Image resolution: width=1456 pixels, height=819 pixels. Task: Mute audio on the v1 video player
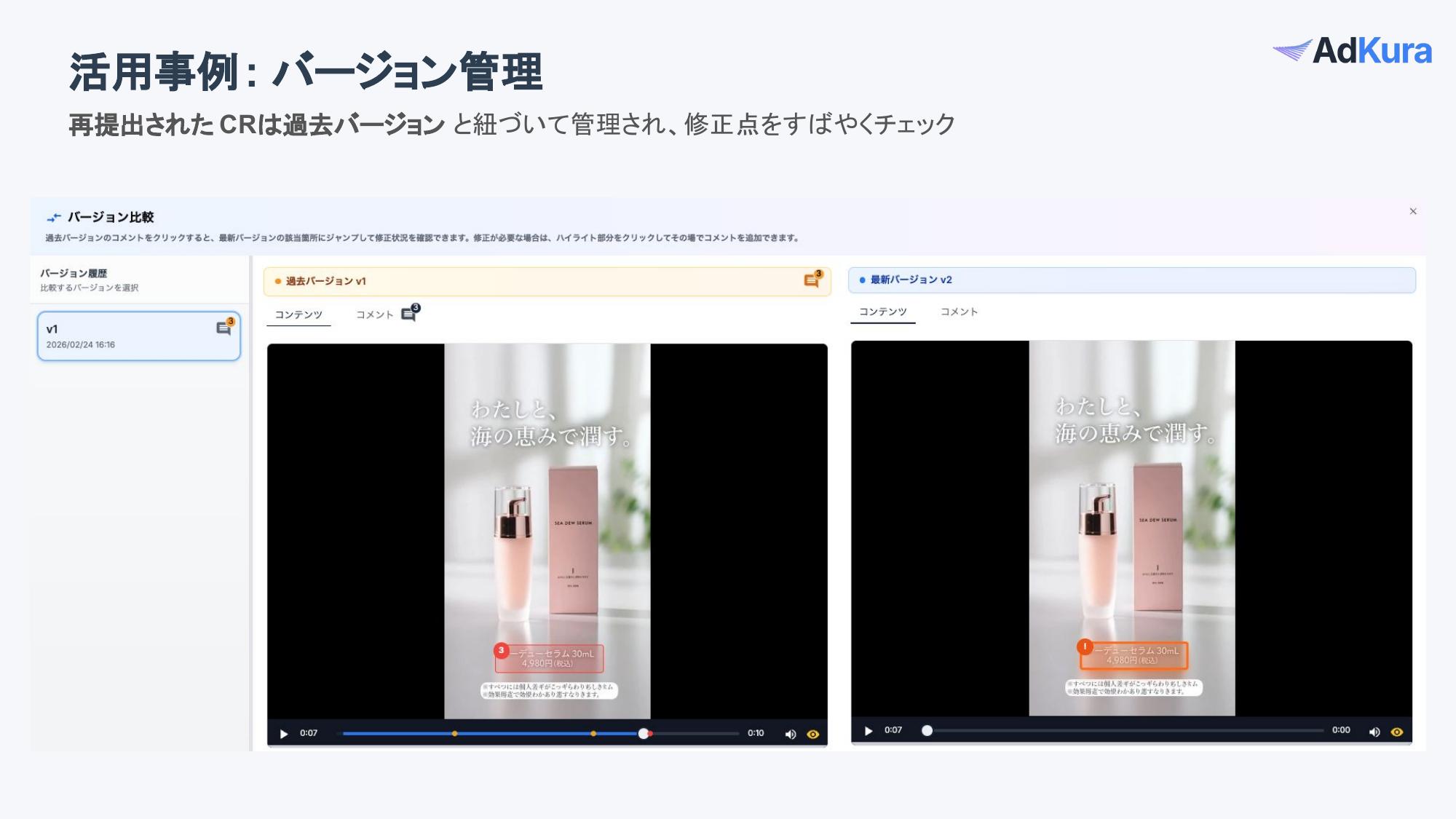coord(790,734)
